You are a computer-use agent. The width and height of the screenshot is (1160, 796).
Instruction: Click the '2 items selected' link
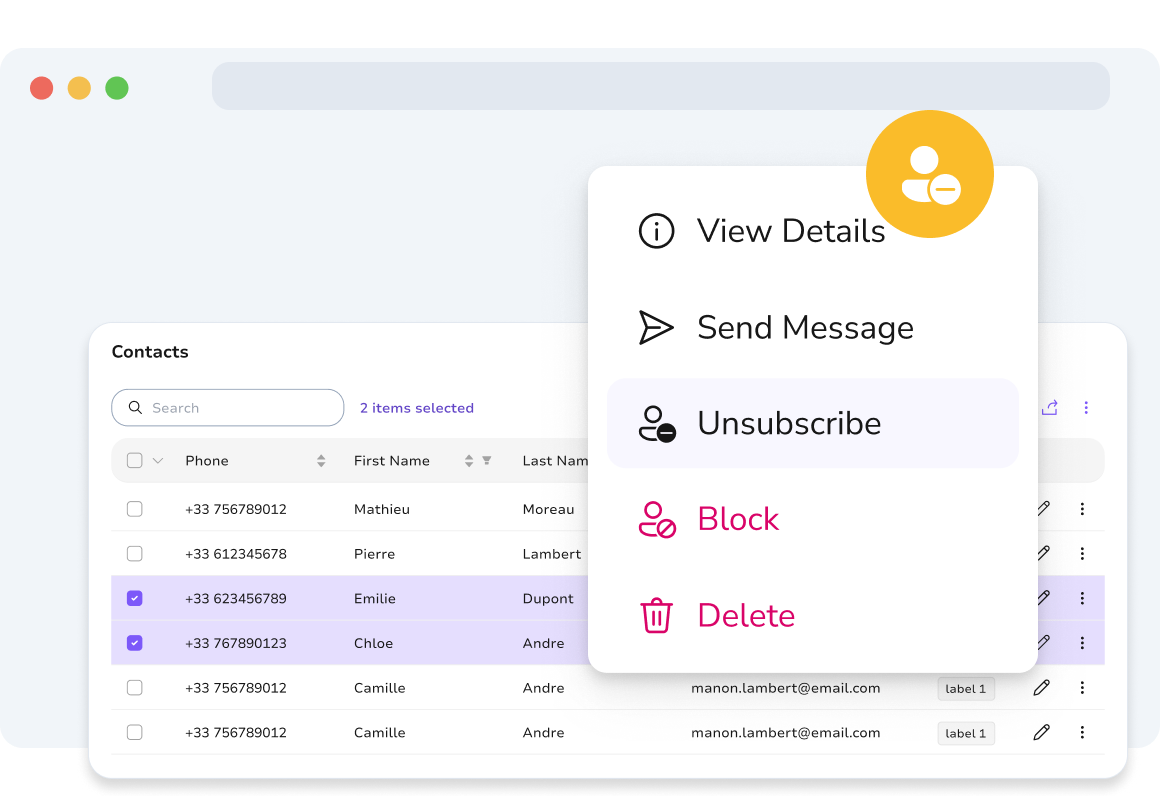(417, 408)
